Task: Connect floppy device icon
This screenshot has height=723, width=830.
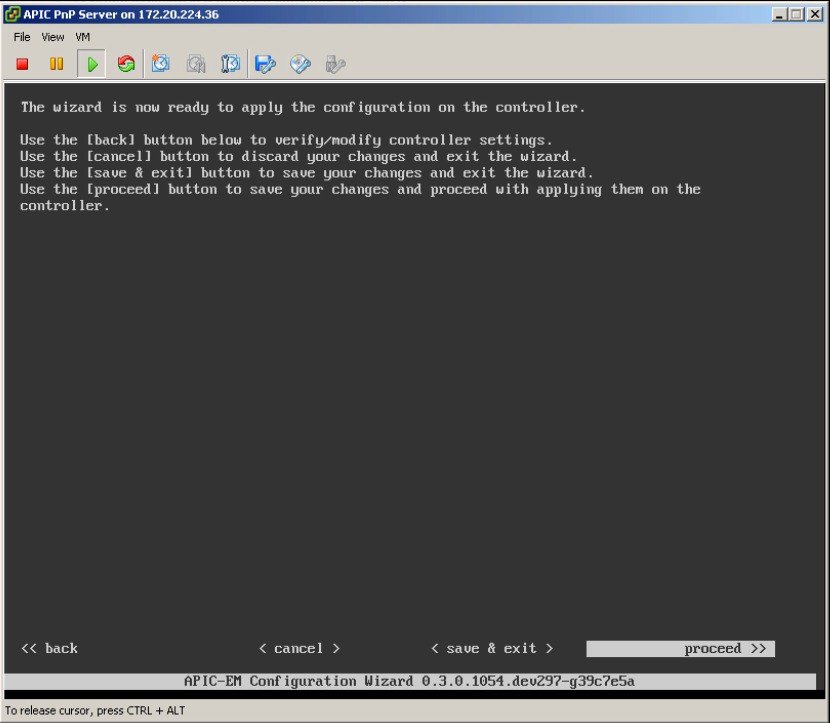Action: point(265,64)
